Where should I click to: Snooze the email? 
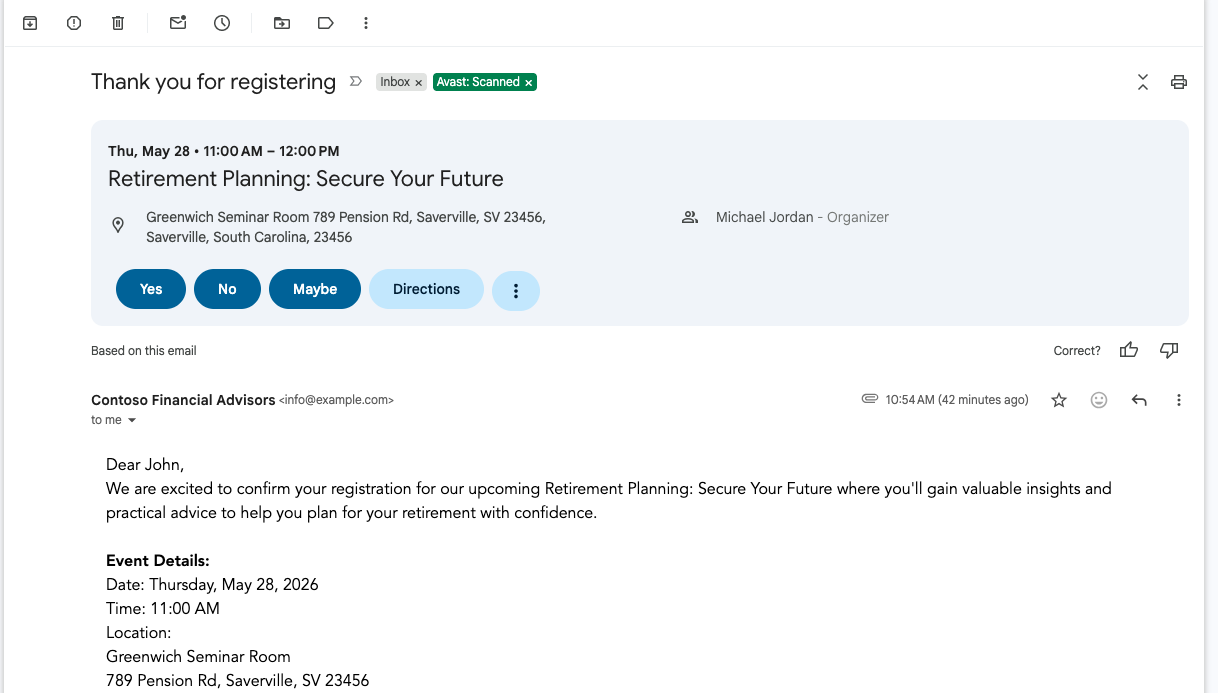[x=221, y=22]
